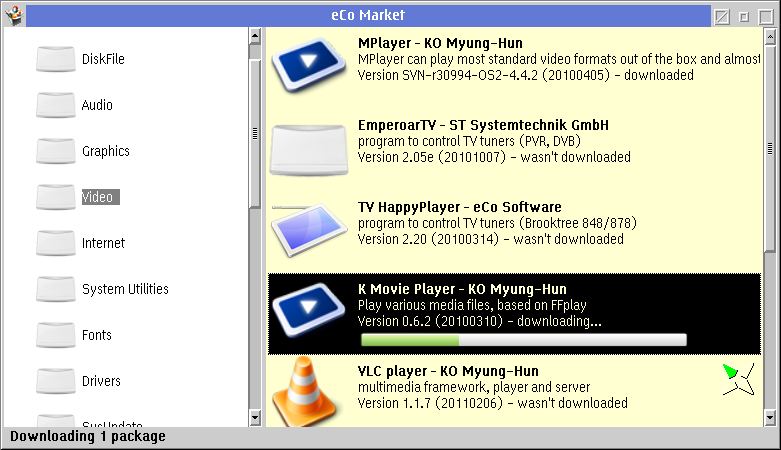Open the System Utilities folder icon
The height and width of the screenshot is (450, 781).
[x=55, y=289]
